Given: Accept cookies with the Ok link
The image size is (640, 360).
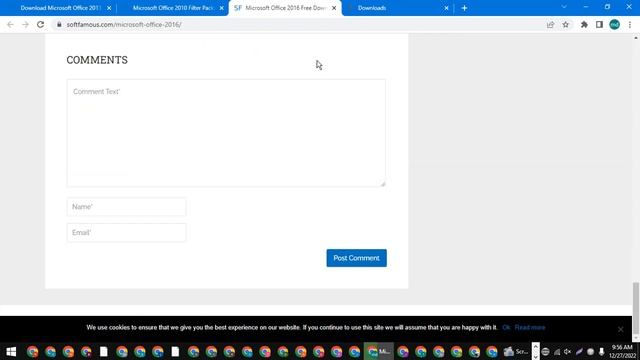Looking at the screenshot, I should click(x=506, y=327).
